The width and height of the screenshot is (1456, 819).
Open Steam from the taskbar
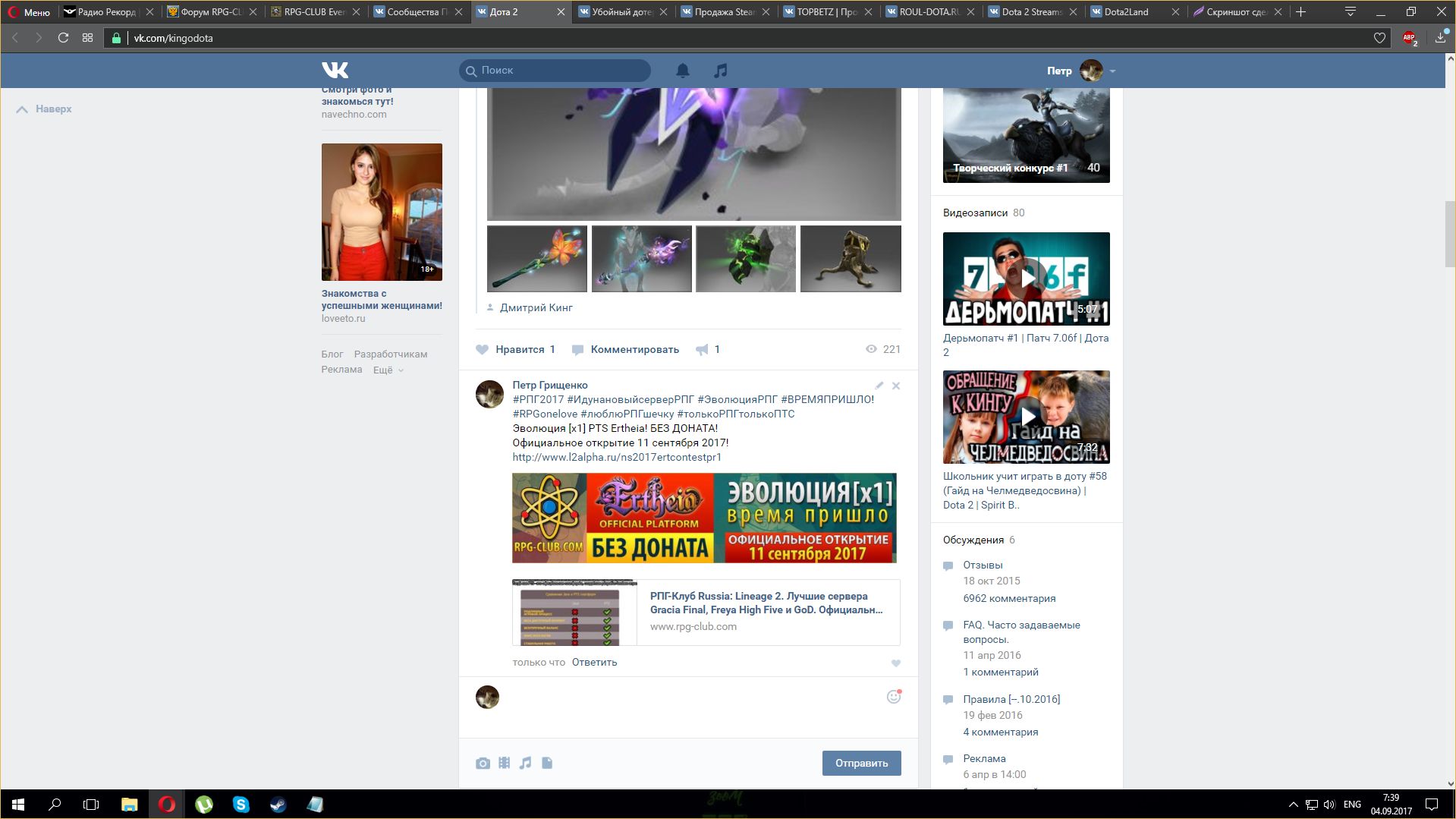[x=278, y=804]
